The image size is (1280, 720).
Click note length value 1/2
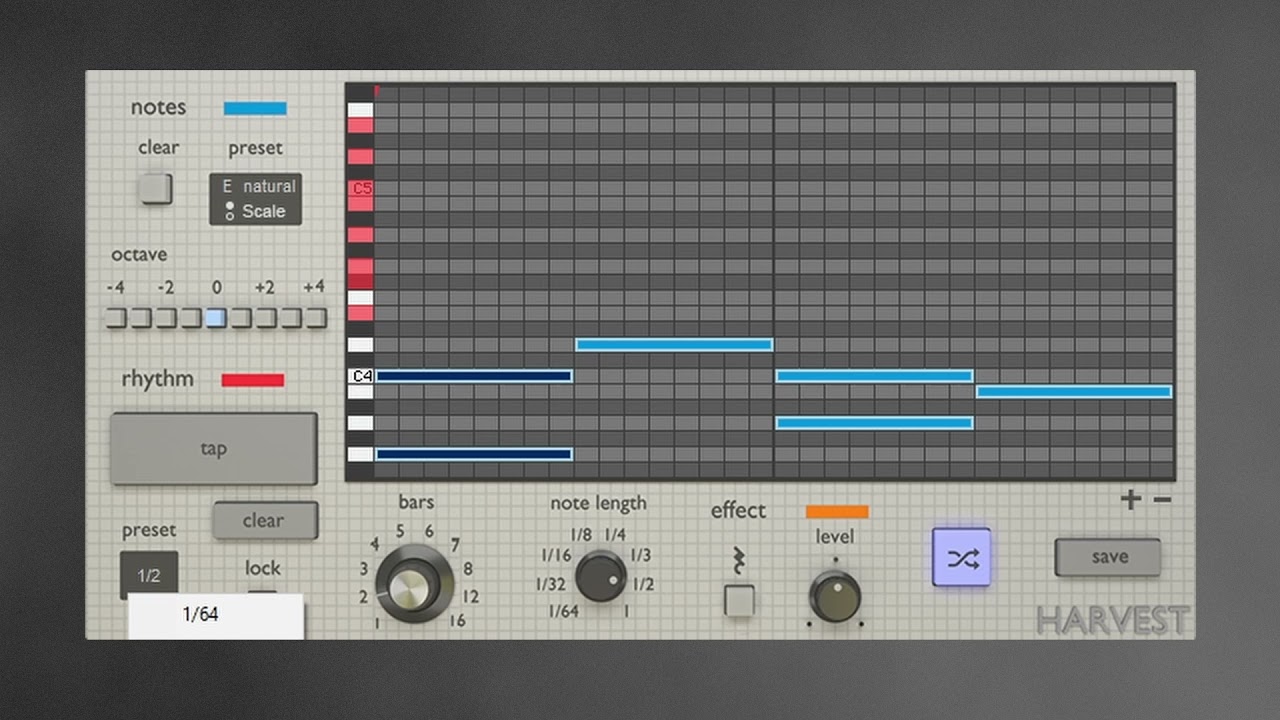click(x=644, y=584)
